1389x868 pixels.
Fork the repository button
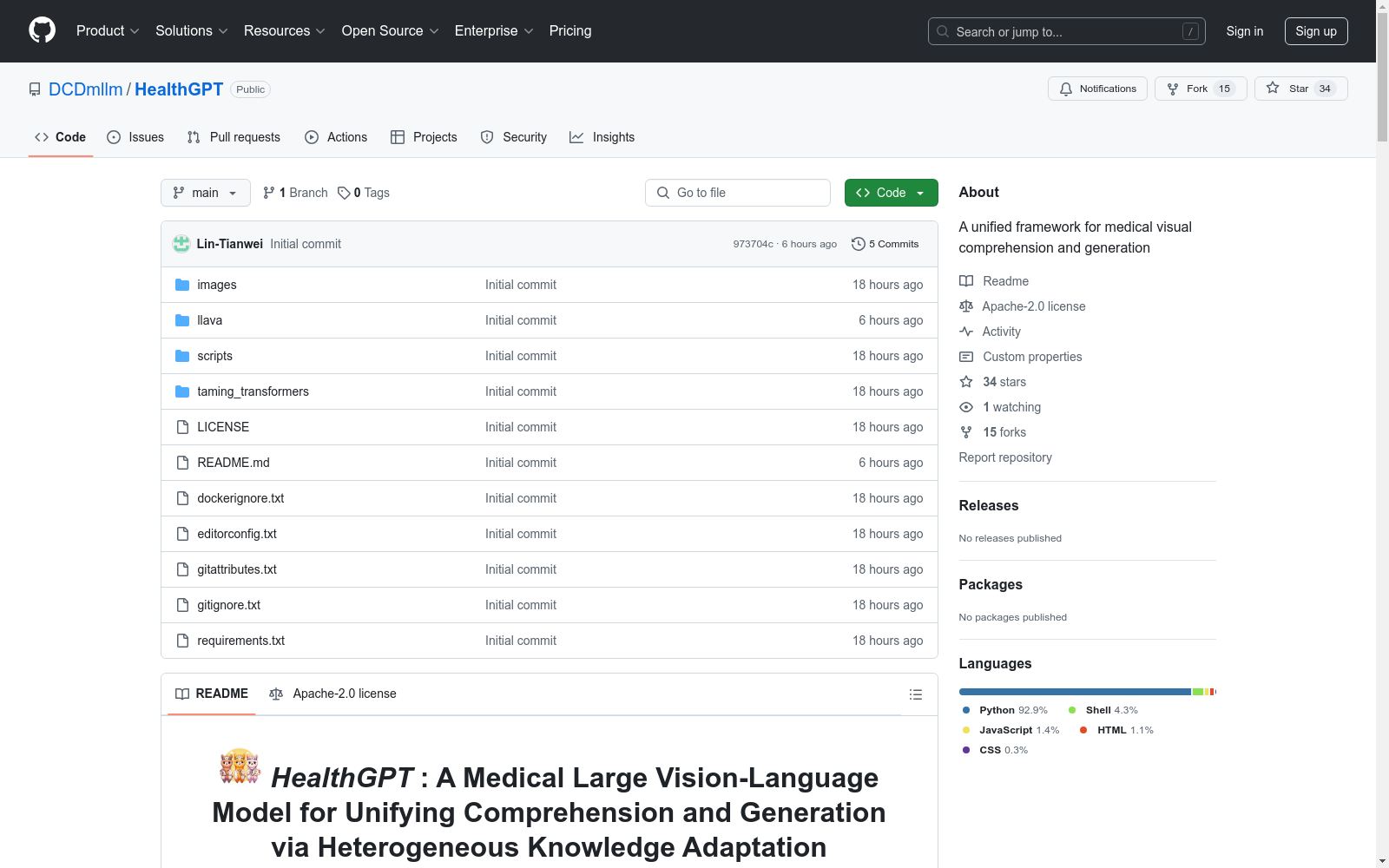pyautogui.click(x=1201, y=89)
